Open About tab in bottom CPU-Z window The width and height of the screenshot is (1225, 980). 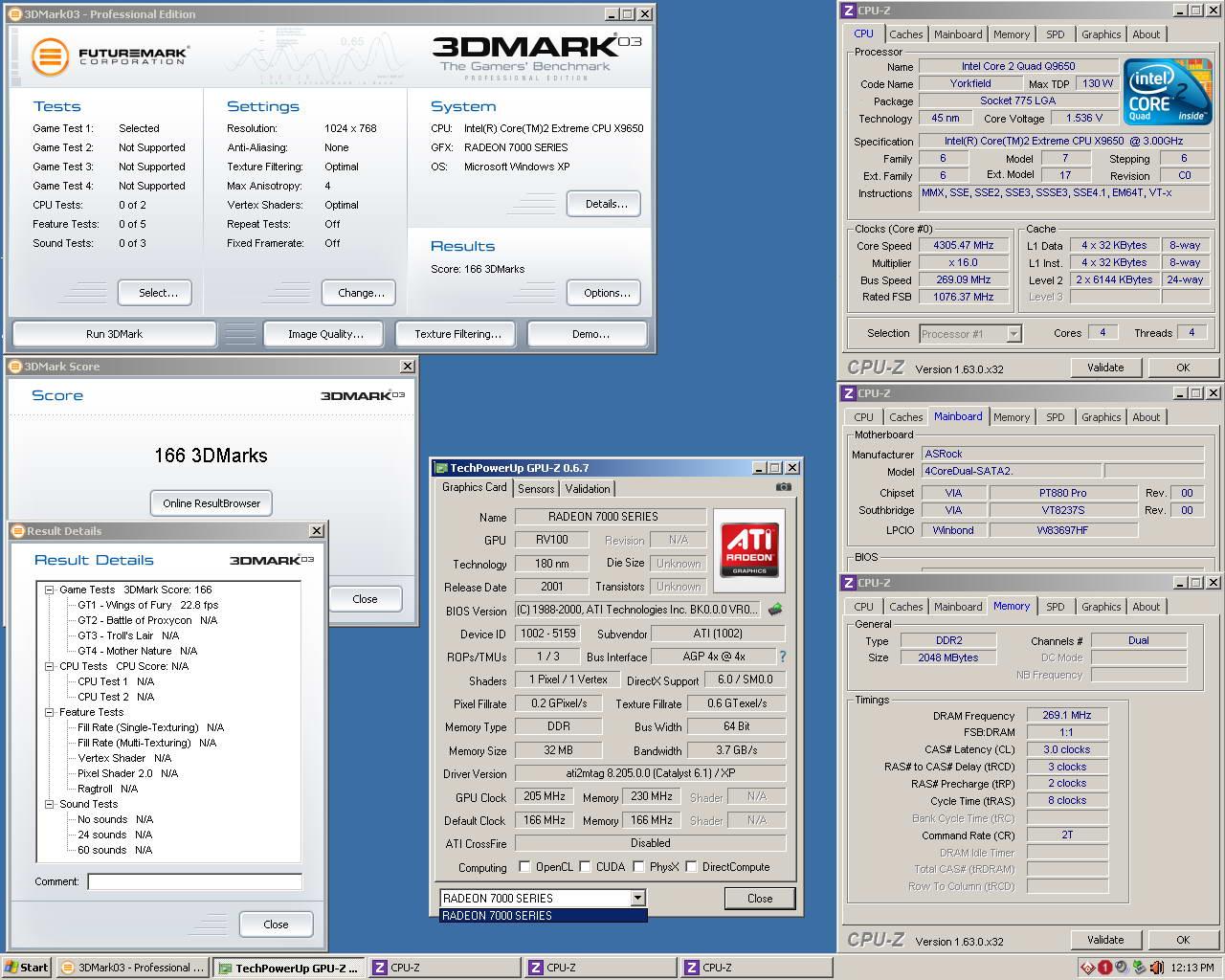tap(1146, 607)
